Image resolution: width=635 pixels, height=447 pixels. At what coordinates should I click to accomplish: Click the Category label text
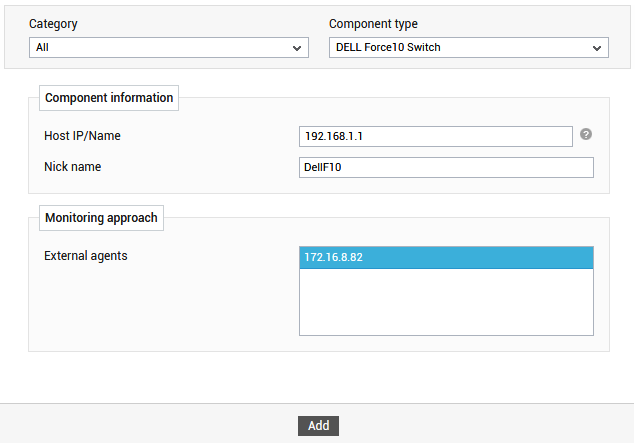(x=53, y=24)
